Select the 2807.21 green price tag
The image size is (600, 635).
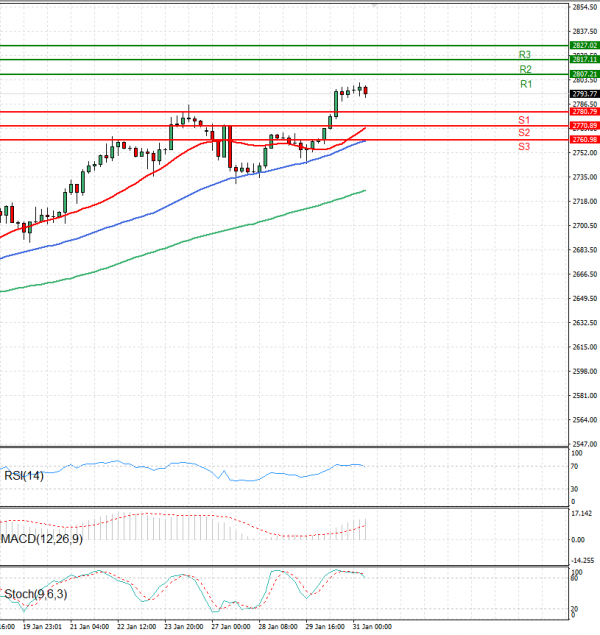(584, 74)
